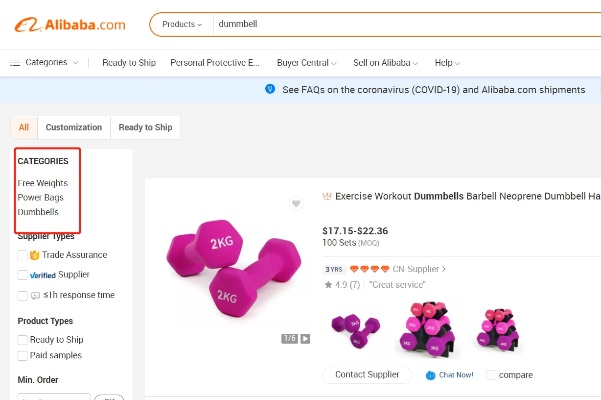Click the Verified supplier badge

(42, 275)
